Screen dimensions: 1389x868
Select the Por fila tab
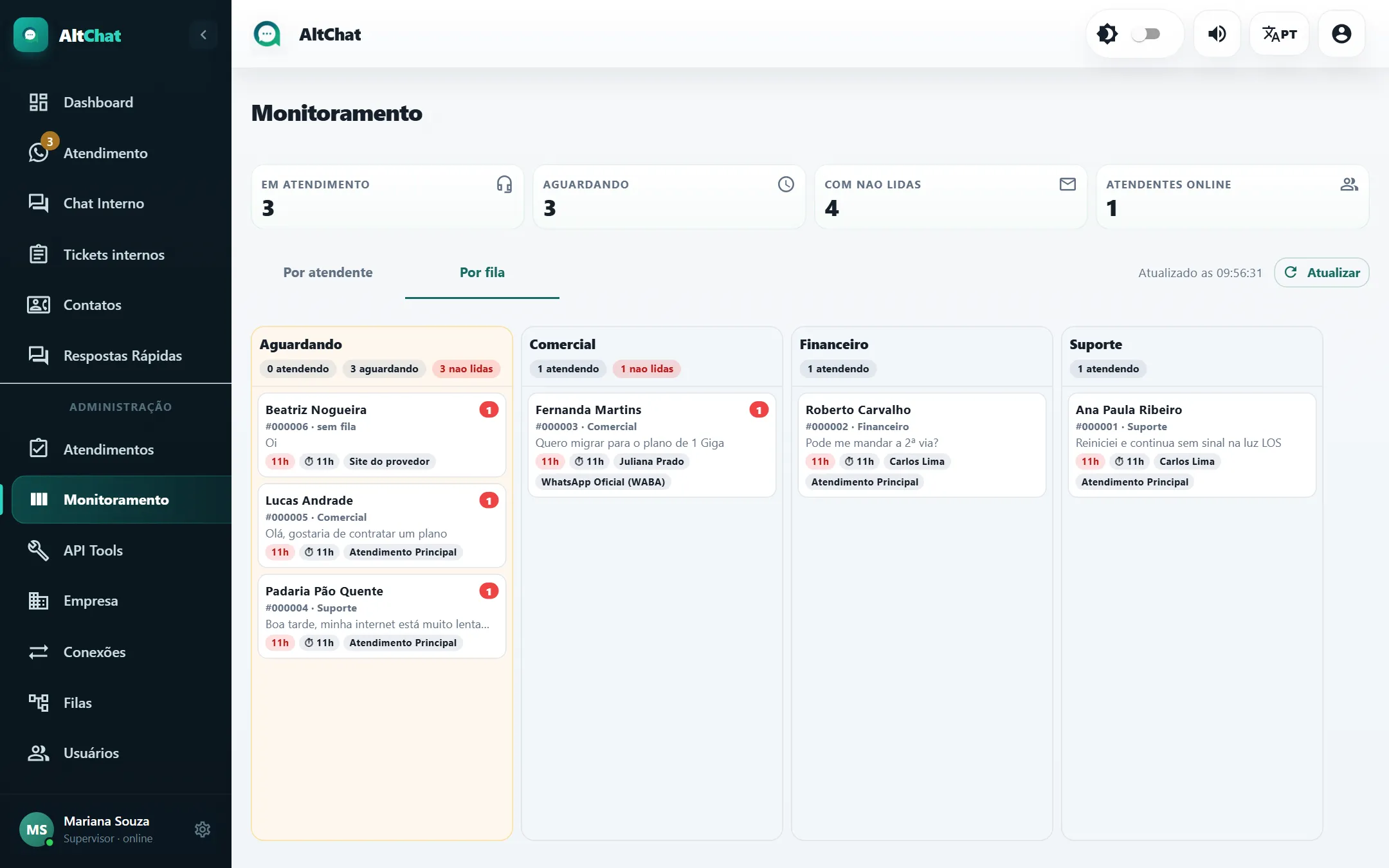tap(482, 273)
